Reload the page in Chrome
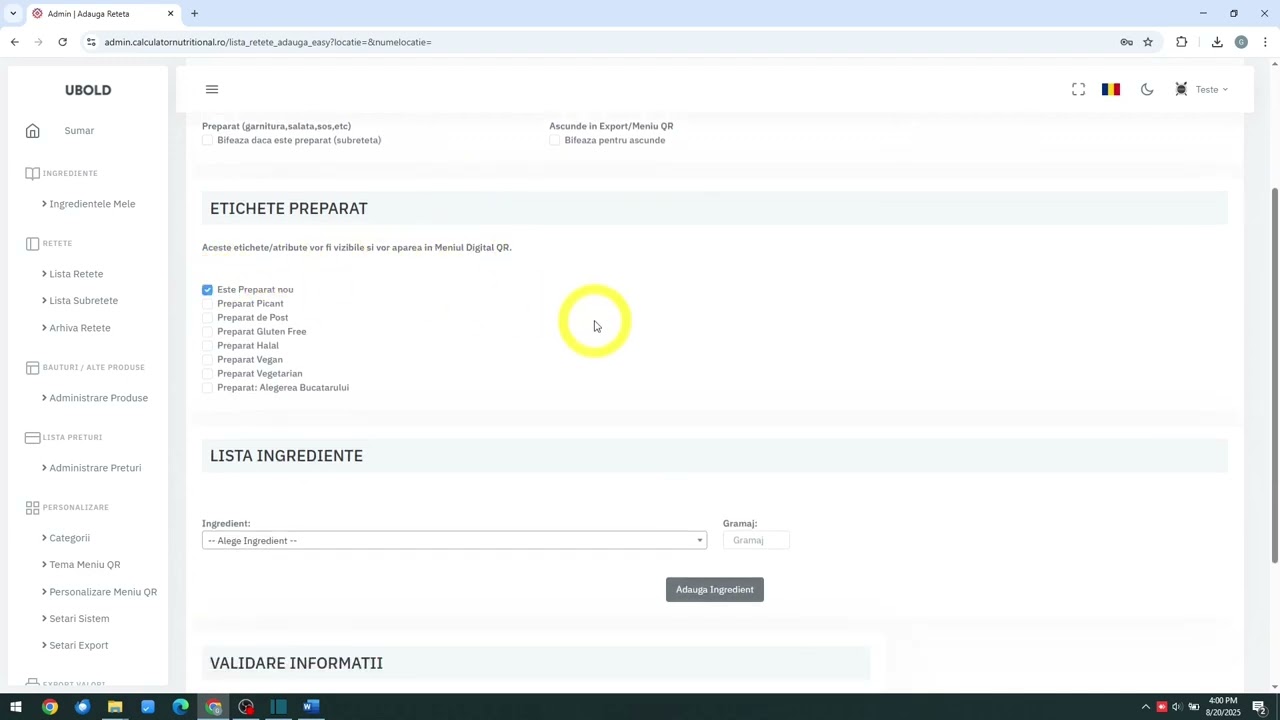The image size is (1280, 720). (62, 42)
